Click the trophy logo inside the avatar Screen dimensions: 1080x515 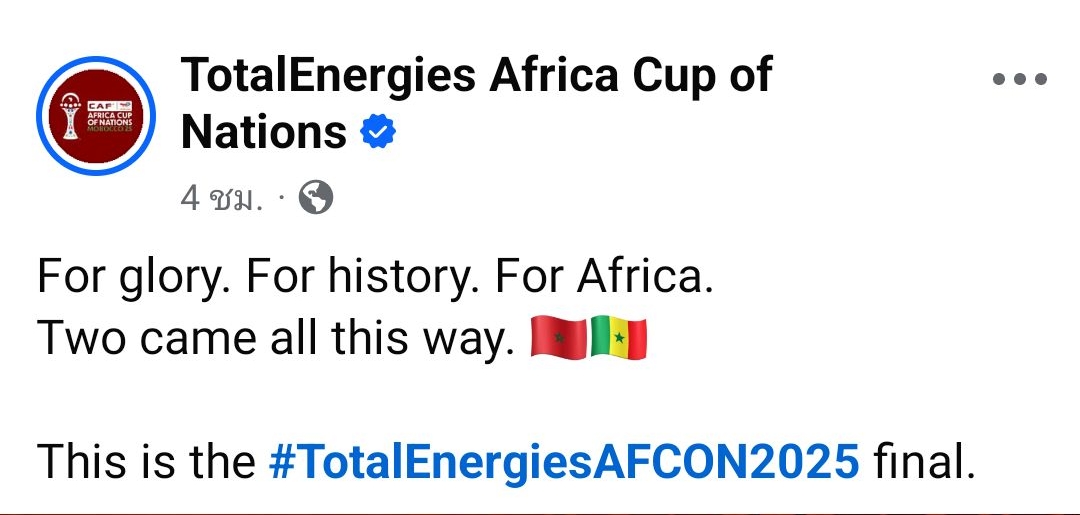[69, 117]
